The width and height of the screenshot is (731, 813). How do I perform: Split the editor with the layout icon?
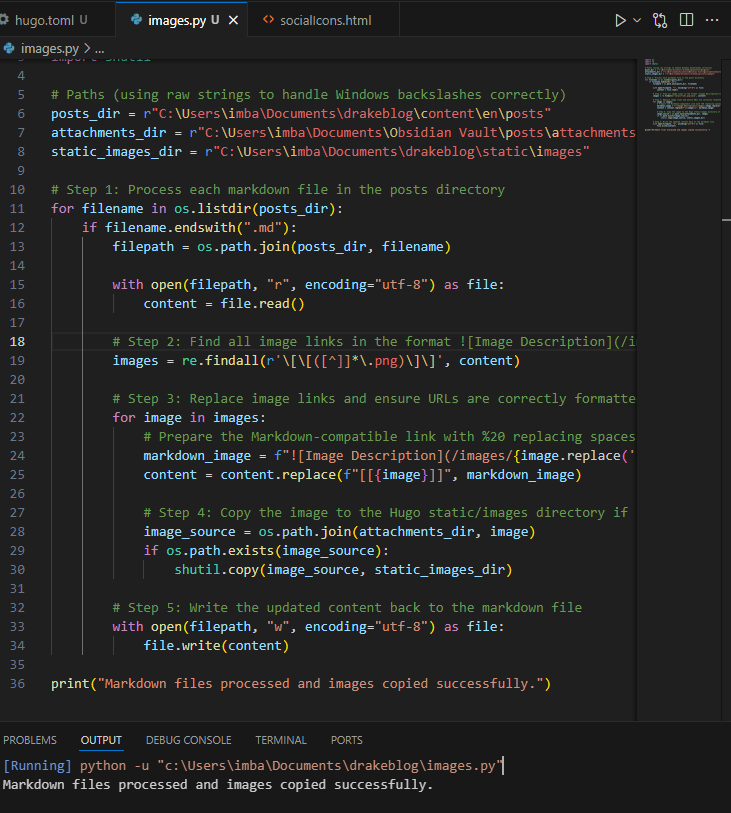(x=687, y=20)
